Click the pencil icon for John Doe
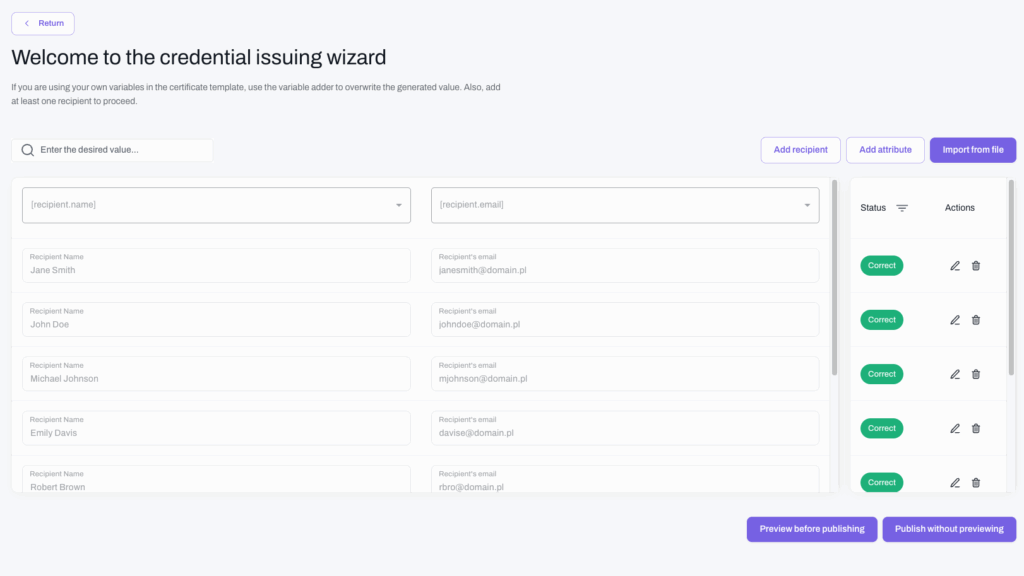The height and width of the screenshot is (576, 1024). [955, 320]
